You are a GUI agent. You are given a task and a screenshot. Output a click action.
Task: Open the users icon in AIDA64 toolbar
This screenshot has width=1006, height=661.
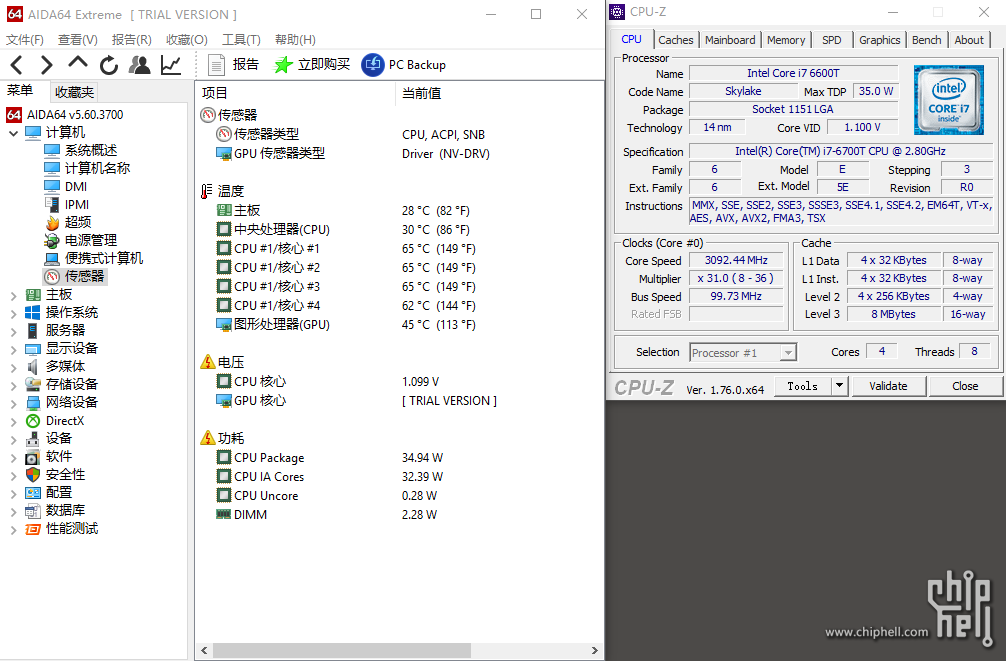(x=139, y=65)
